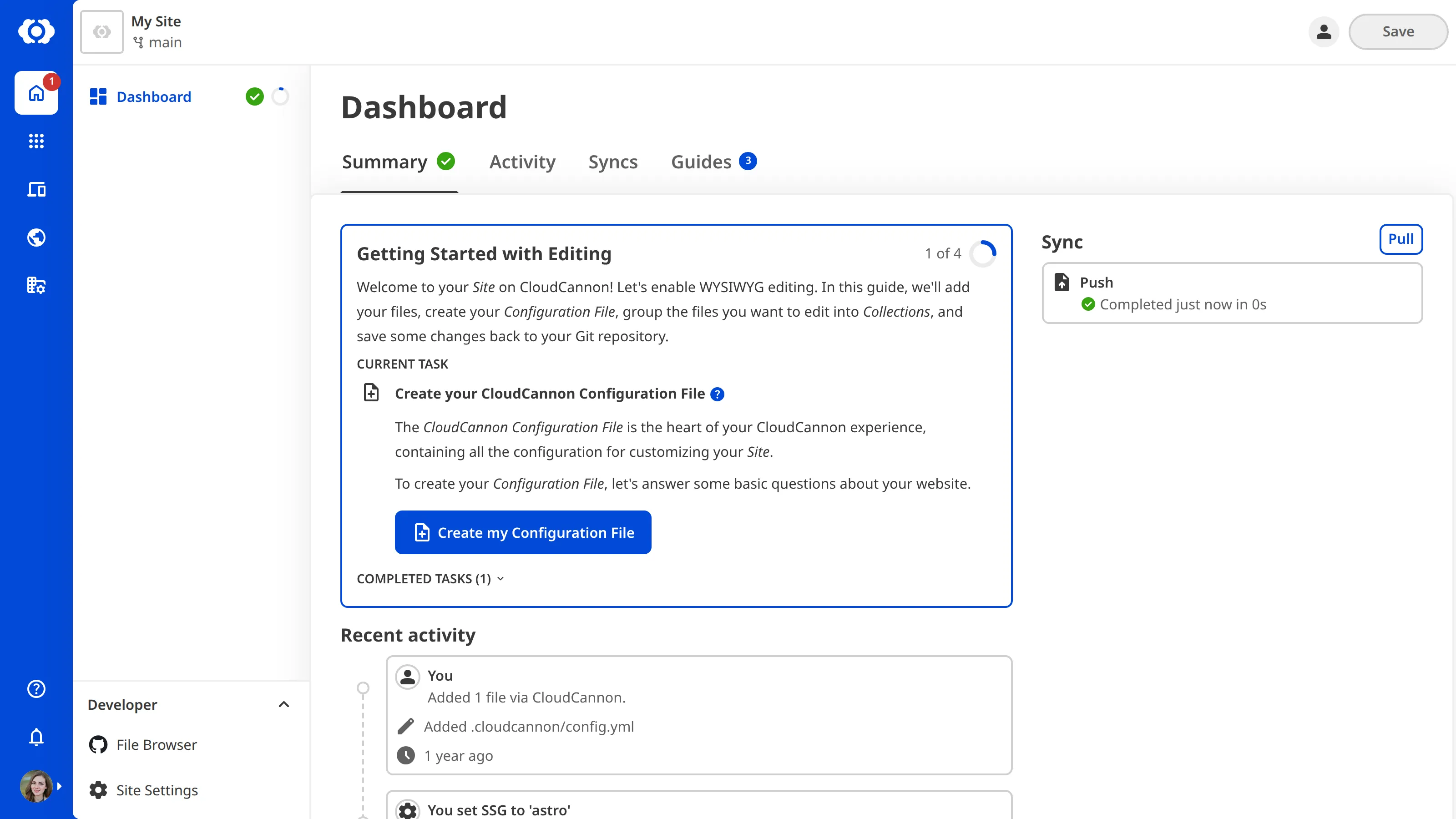This screenshot has width=1456, height=819.
Task: Select Dashboard in the side navigation
Action: (154, 96)
